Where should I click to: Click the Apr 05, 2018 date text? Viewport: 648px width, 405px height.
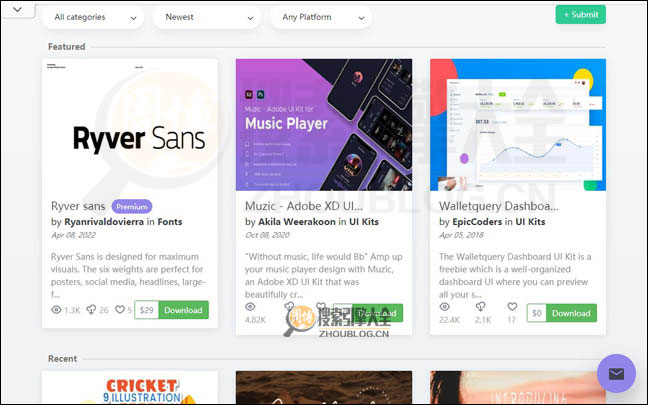tap(461, 235)
